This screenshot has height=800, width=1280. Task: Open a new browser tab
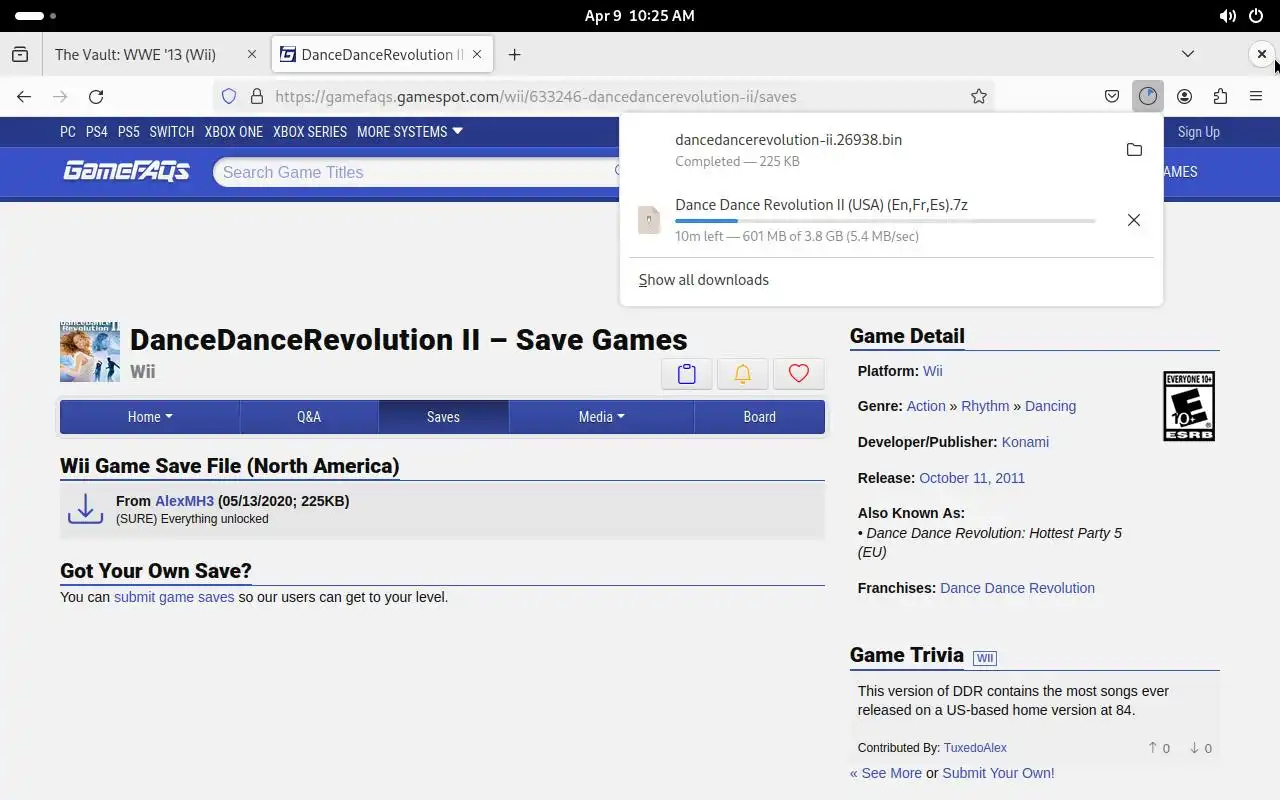point(514,55)
